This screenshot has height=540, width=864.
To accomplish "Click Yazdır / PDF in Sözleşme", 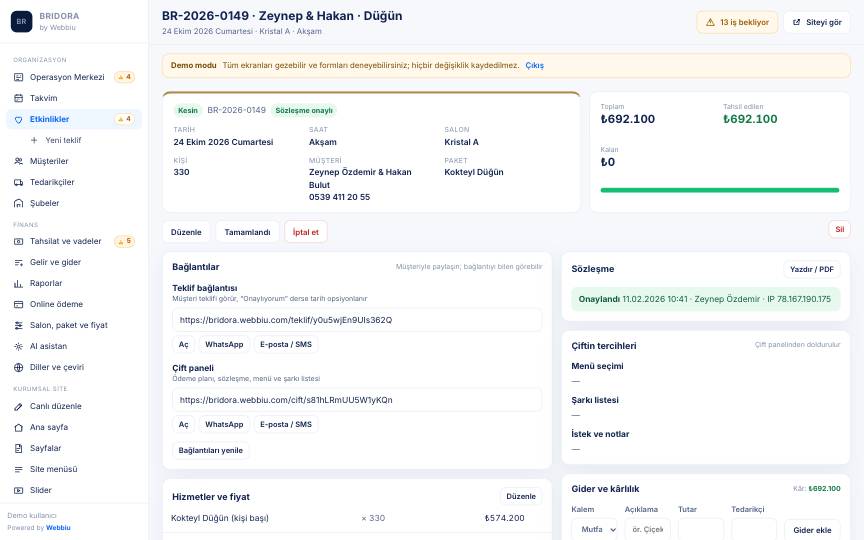I will point(812,269).
